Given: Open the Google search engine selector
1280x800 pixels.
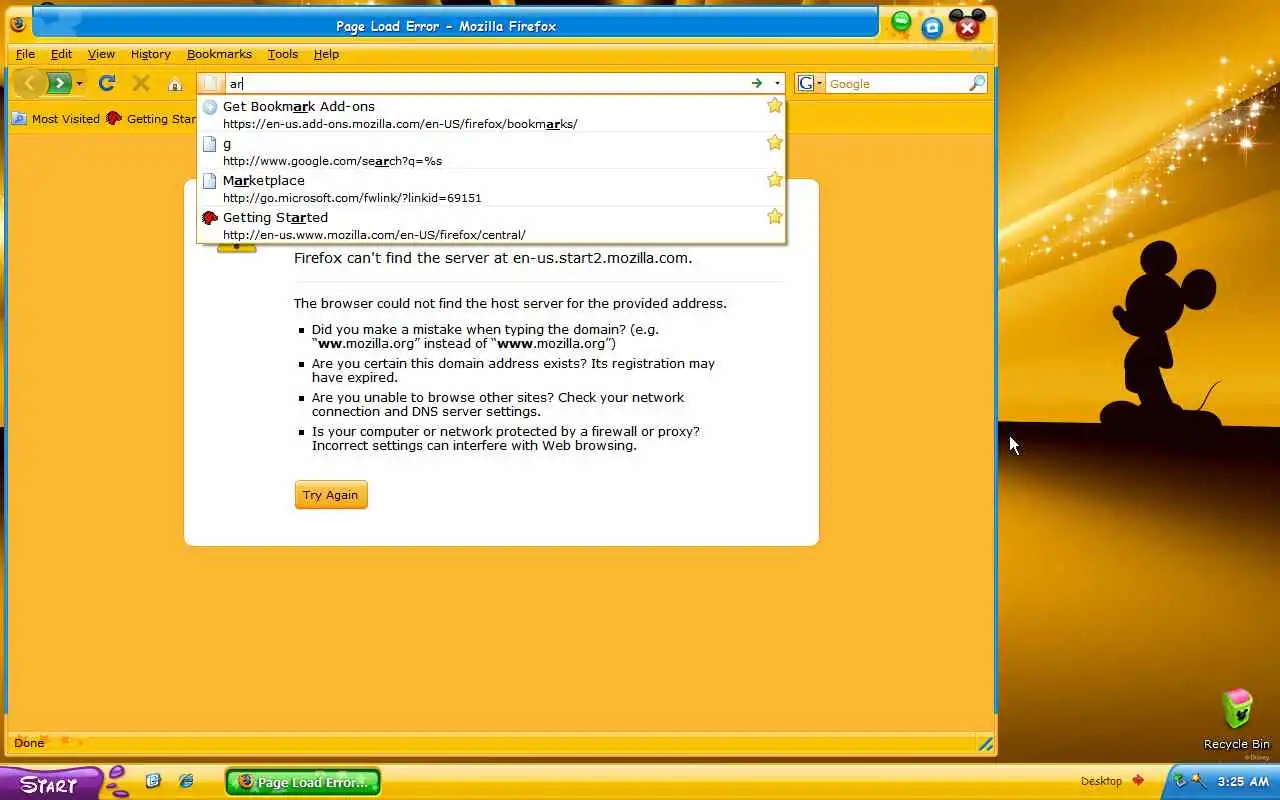Looking at the screenshot, I should click(810, 84).
